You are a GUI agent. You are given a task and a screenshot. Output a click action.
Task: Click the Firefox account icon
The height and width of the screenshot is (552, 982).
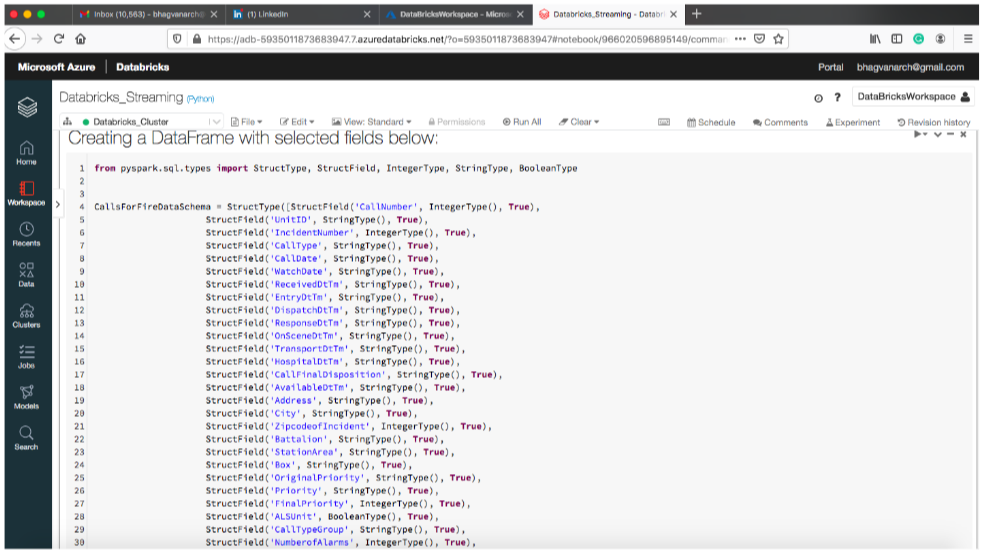(x=941, y=39)
